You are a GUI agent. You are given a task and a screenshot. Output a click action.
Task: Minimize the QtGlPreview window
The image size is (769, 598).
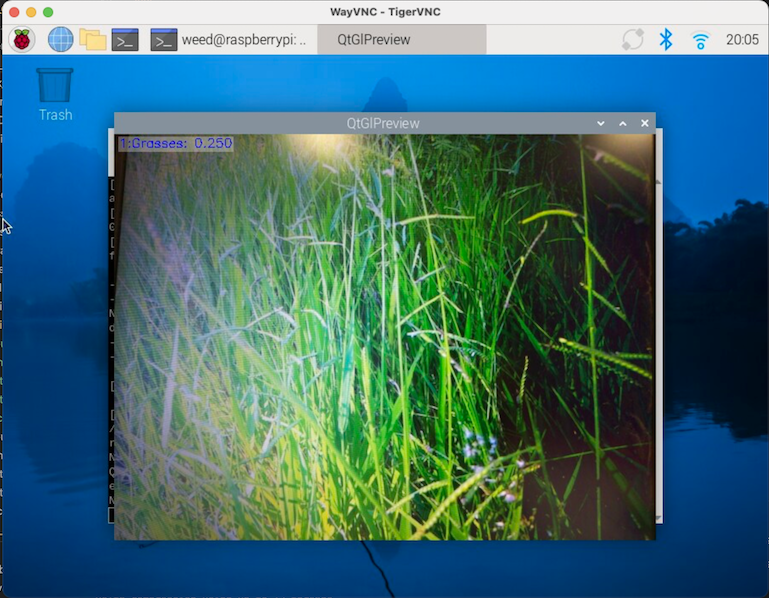pos(601,123)
